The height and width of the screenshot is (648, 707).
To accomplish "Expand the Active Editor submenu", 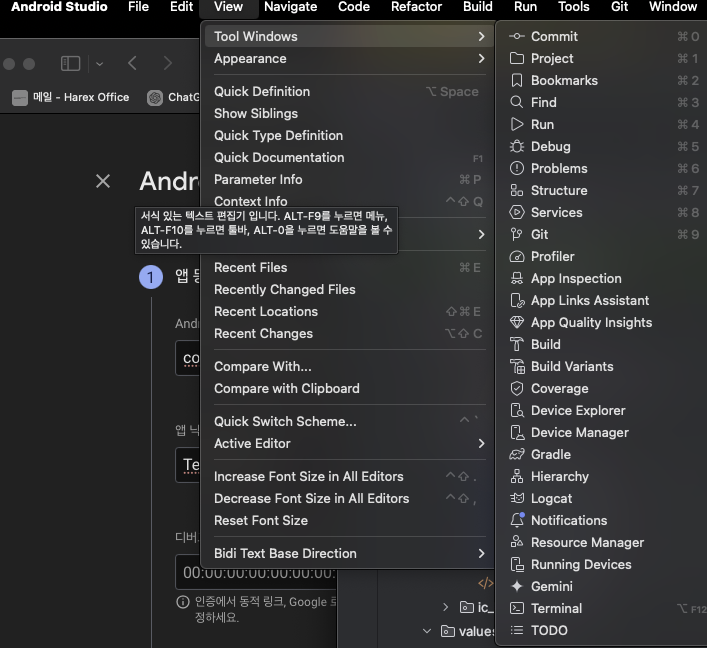I will point(348,444).
